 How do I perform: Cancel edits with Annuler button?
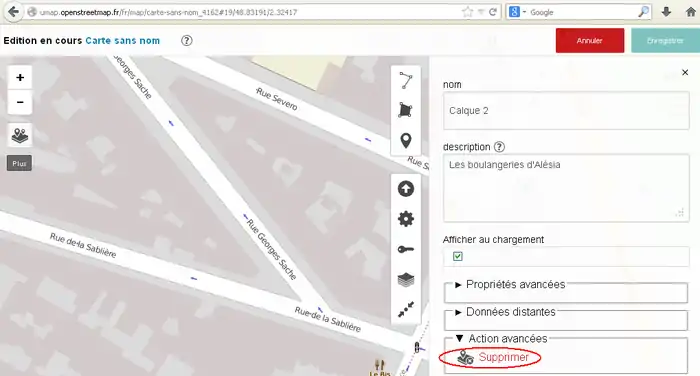[x=590, y=41]
